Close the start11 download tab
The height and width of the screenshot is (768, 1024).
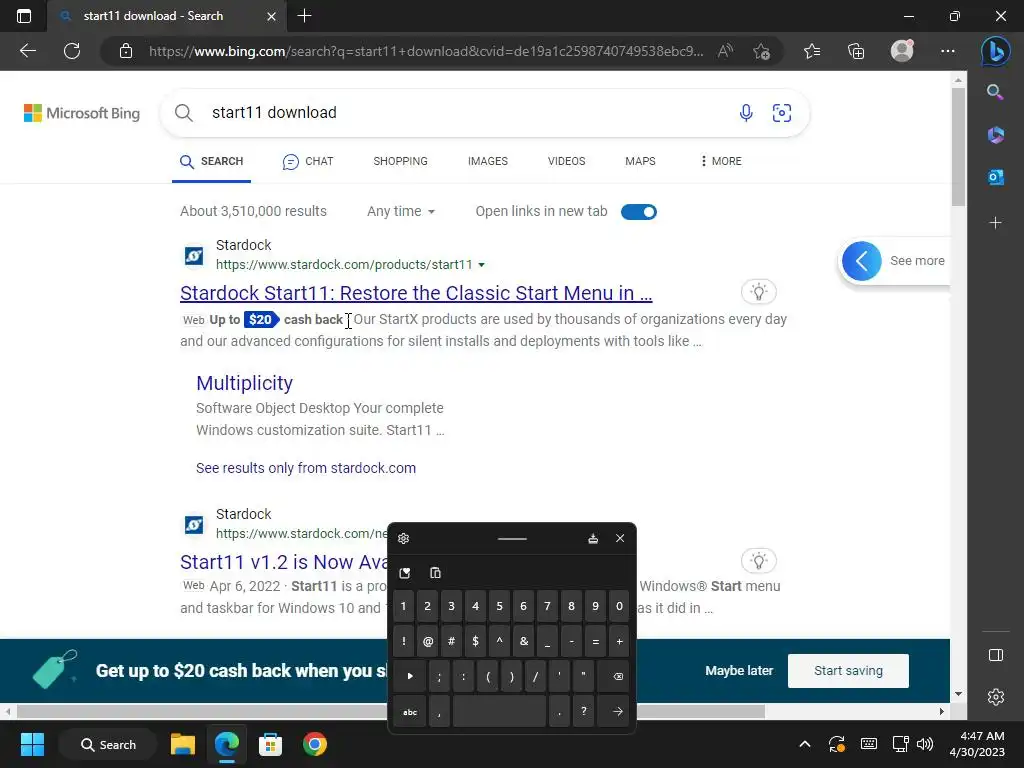272,16
